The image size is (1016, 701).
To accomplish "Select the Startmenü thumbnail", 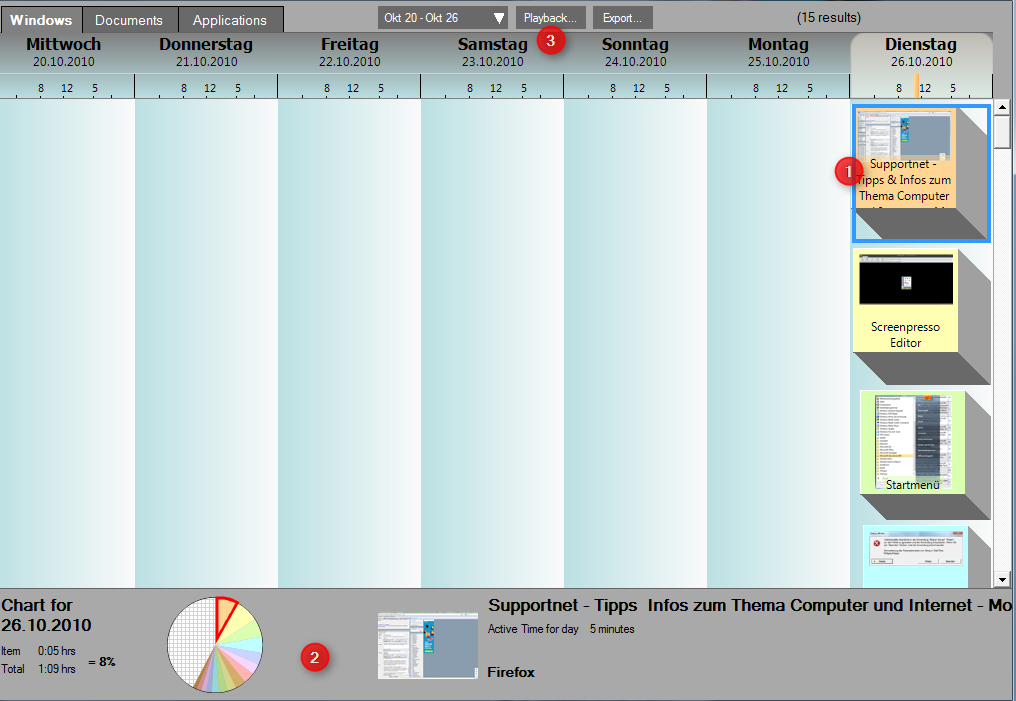I will (912, 440).
